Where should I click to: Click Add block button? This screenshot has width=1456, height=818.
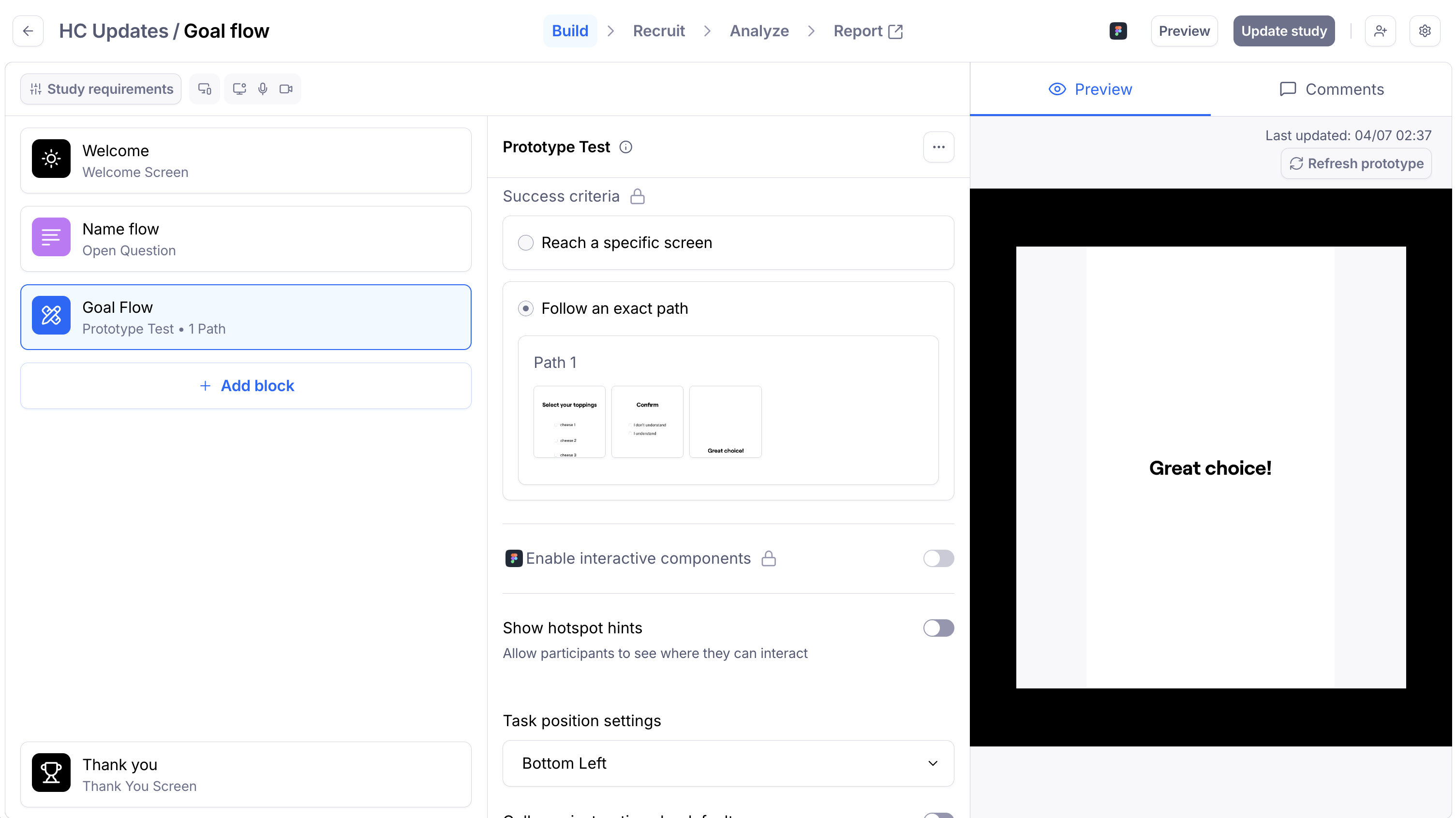(246, 386)
